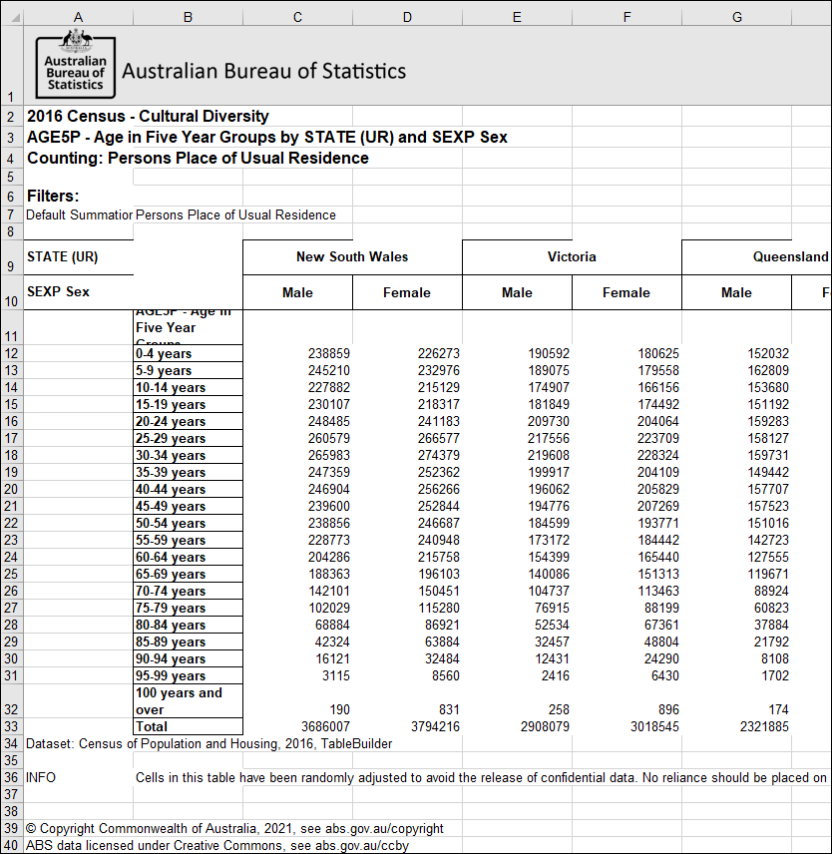Click the cell with value 159283

[737, 421]
